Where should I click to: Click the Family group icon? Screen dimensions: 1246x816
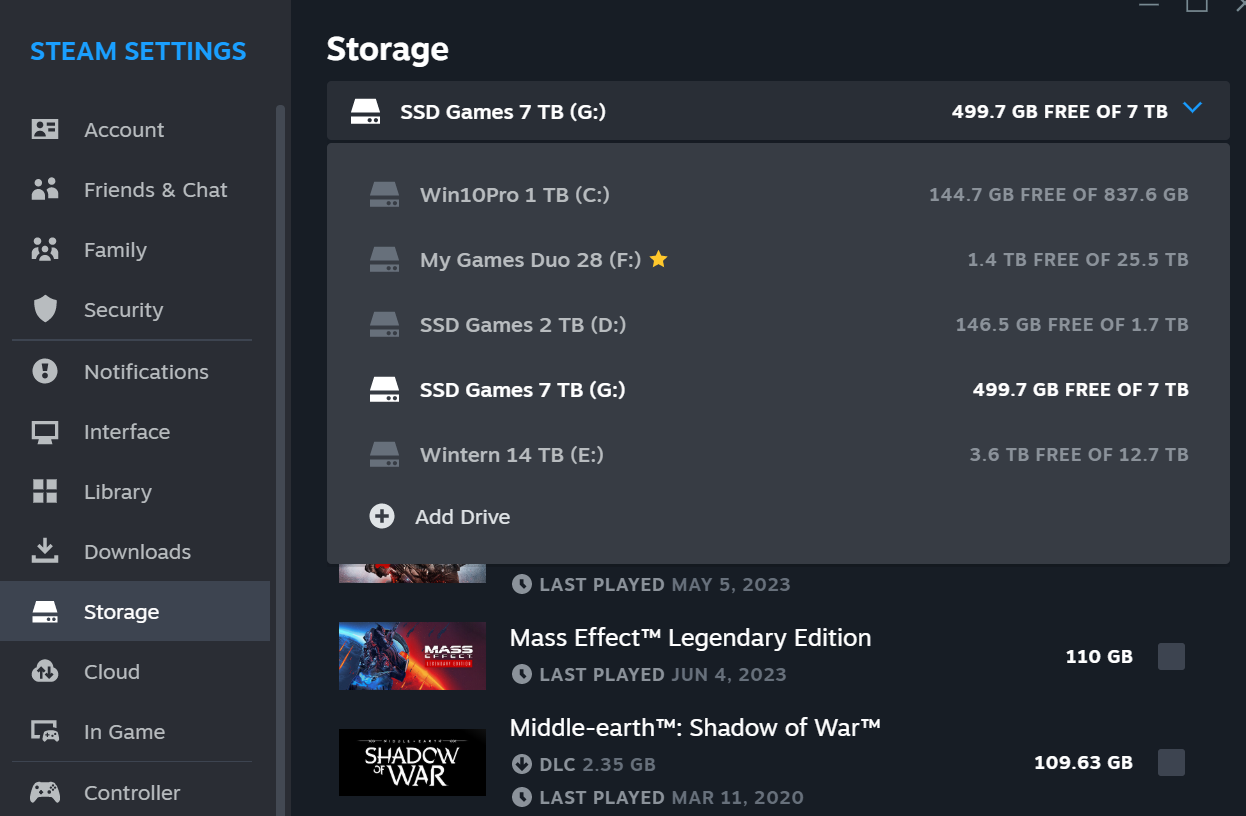45,250
